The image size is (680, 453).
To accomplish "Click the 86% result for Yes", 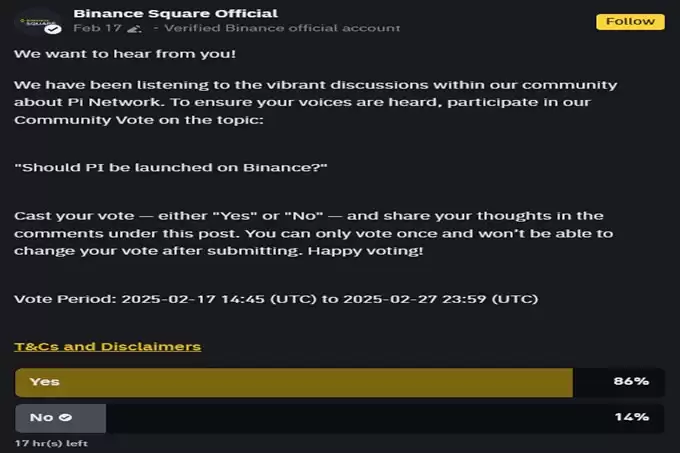I will pos(631,381).
